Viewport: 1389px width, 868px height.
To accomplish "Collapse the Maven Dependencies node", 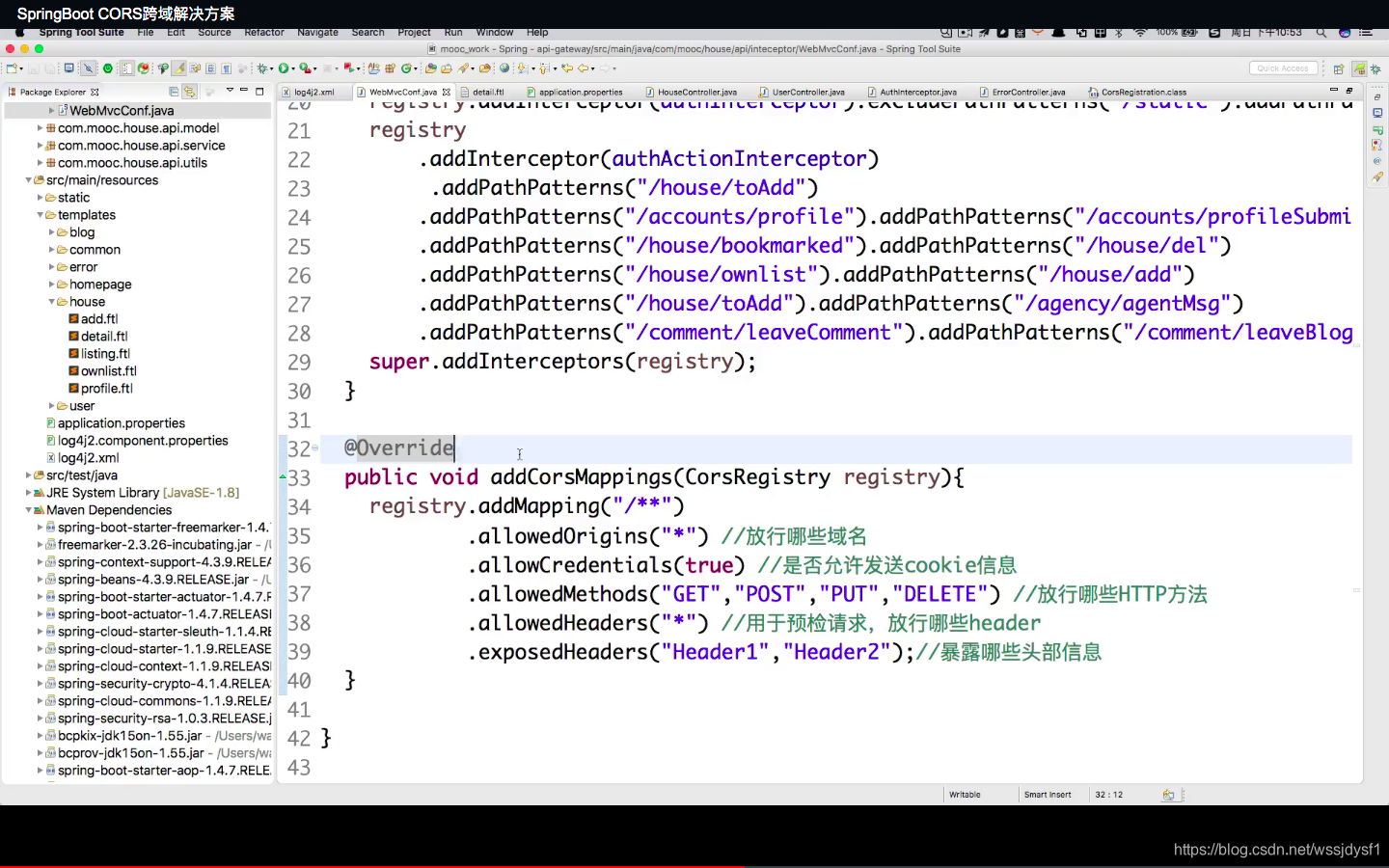I will pos(29,510).
